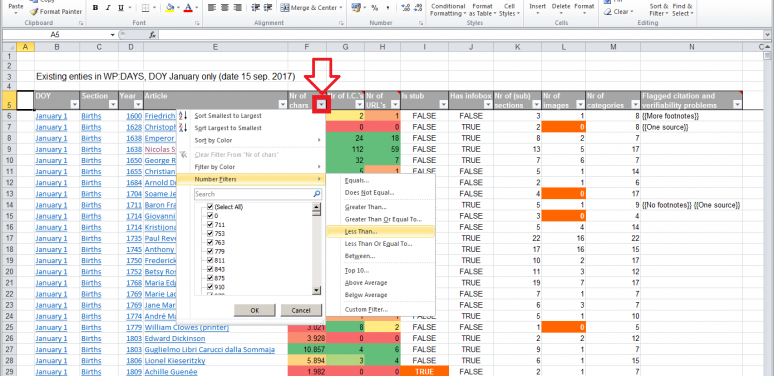
Task: Open the Filter by Color submenu
Action: (250, 167)
